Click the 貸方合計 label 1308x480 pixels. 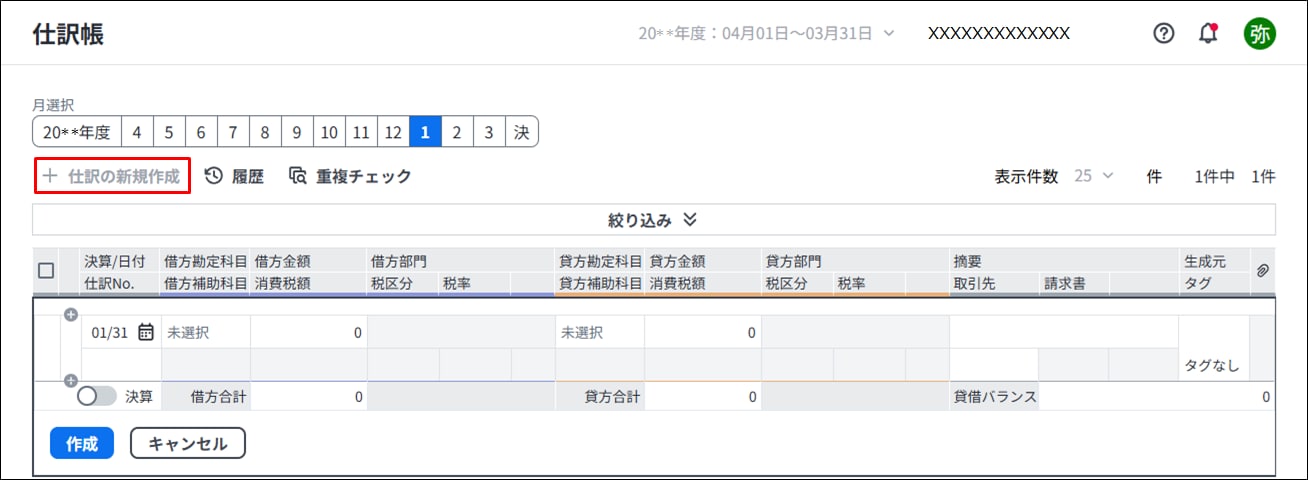(612, 397)
